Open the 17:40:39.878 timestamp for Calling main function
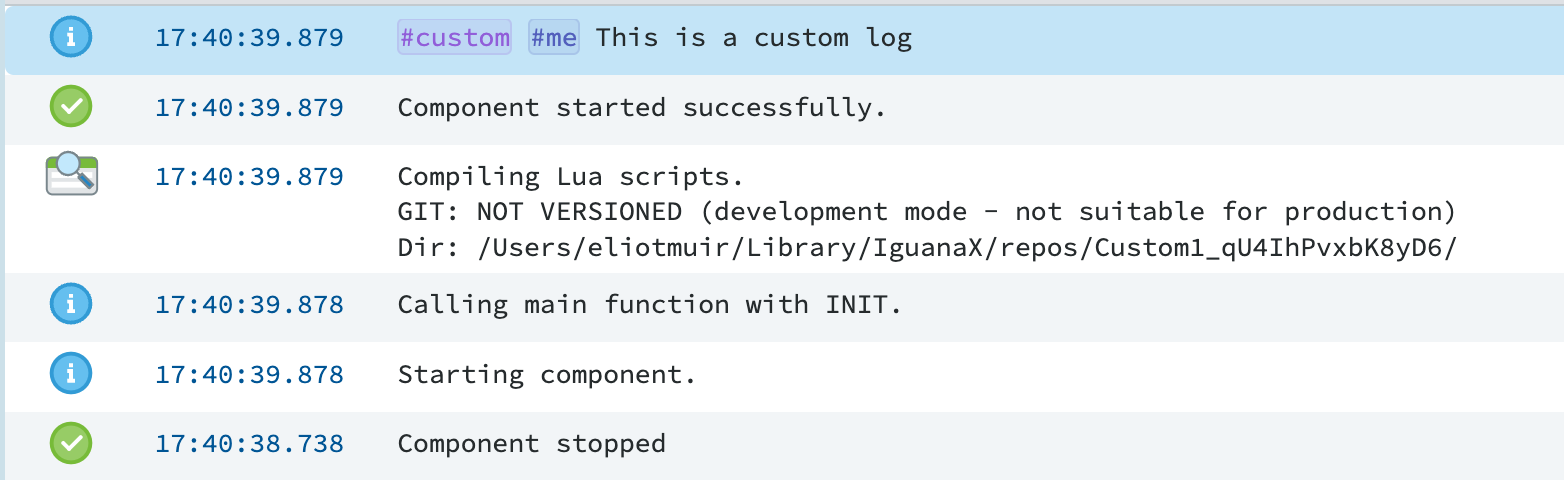 [249, 304]
